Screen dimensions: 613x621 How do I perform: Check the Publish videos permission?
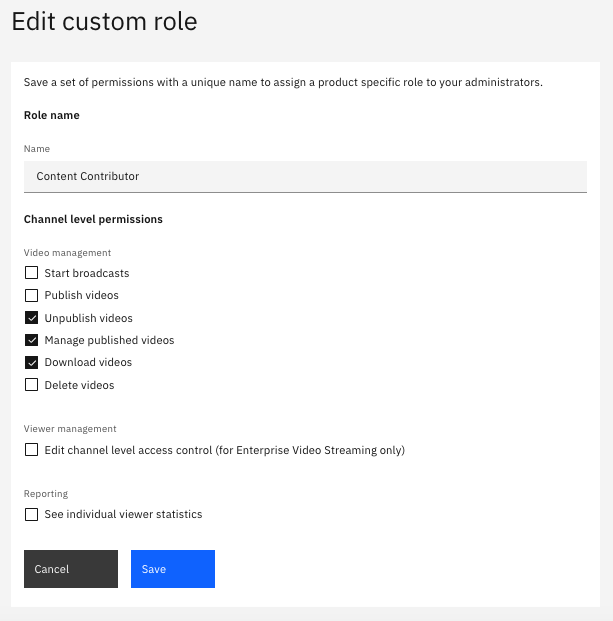pyautogui.click(x=31, y=295)
